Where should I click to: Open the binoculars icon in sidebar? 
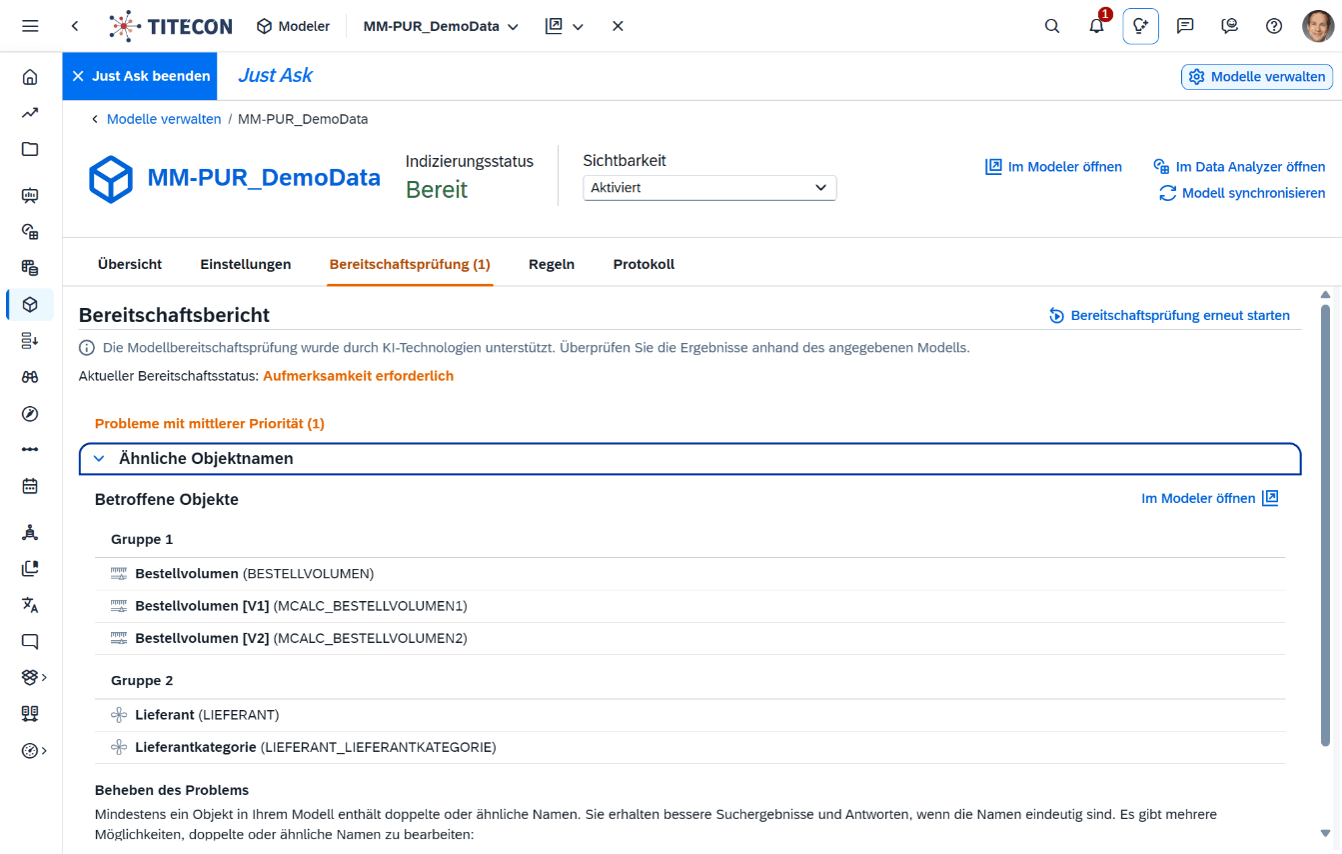(30, 377)
